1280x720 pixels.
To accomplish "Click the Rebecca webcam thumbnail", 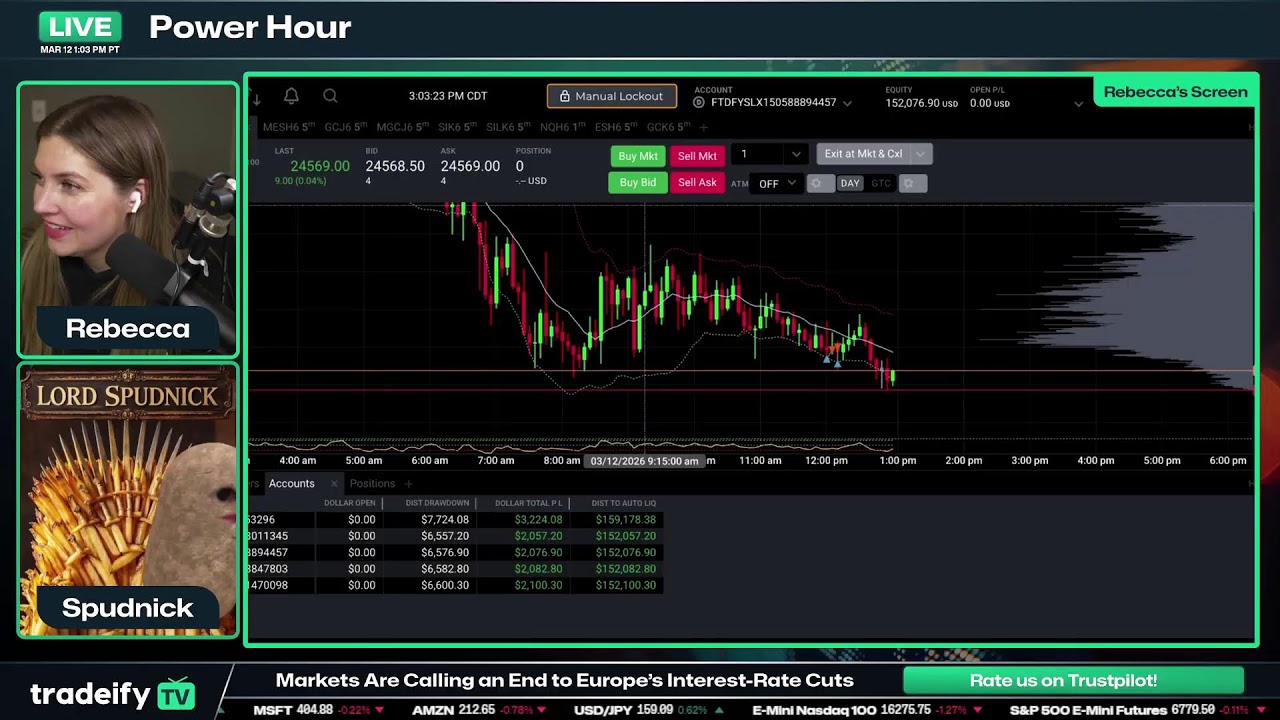I will [128, 220].
